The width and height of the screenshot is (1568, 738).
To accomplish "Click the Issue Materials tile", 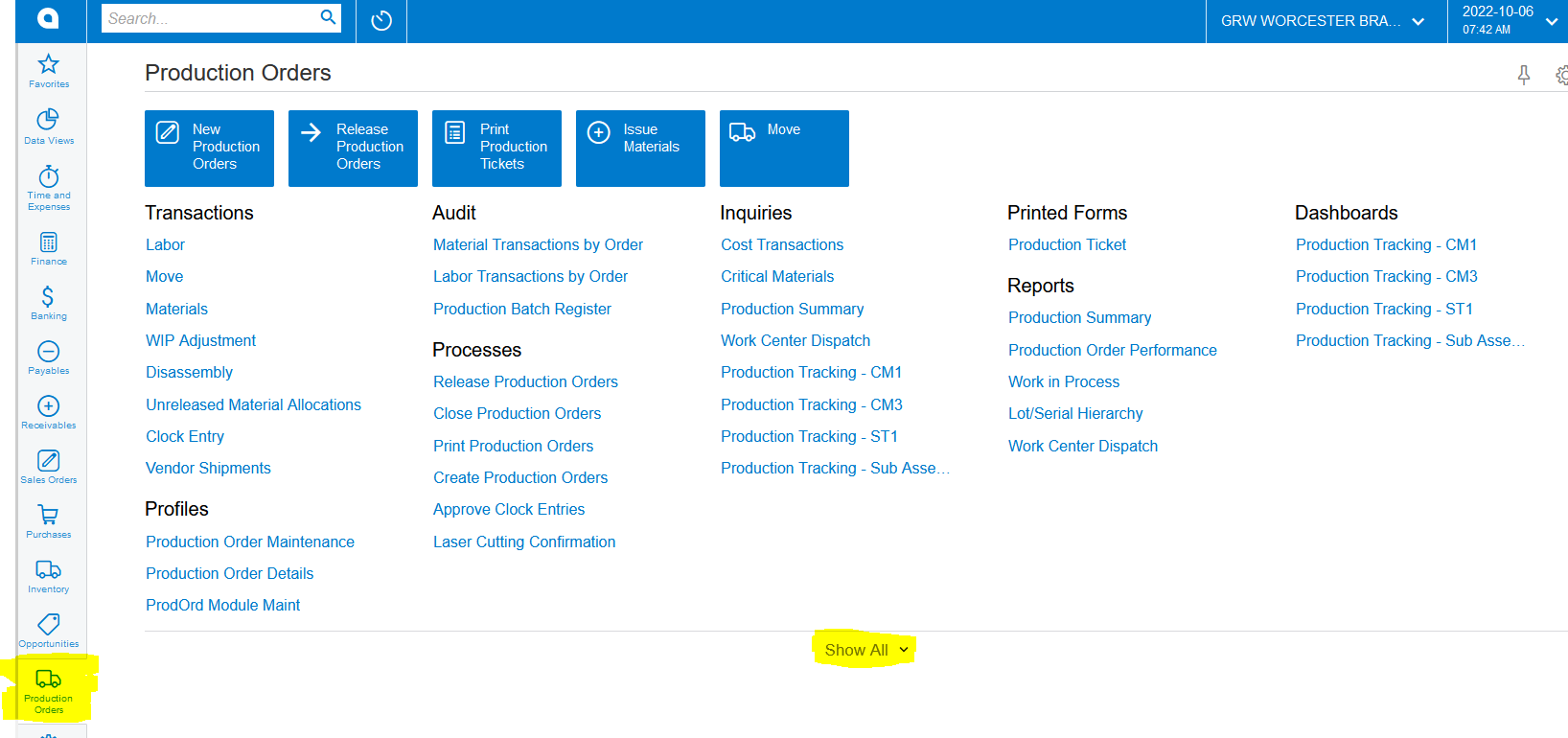I will [x=640, y=148].
